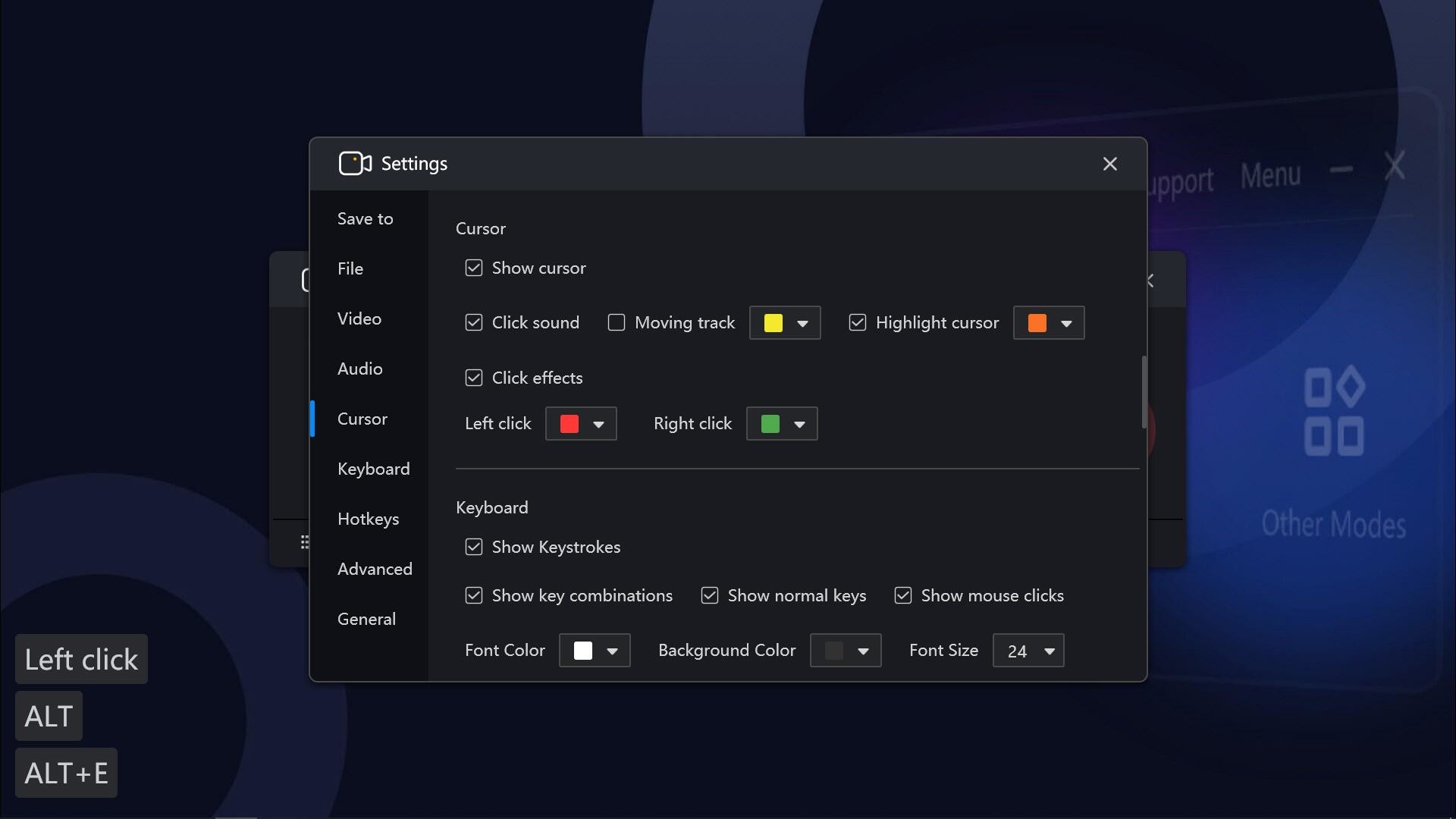Close the Settings dialog
The height and width of the screenshot is (819, 1456).
(1109, 164)
